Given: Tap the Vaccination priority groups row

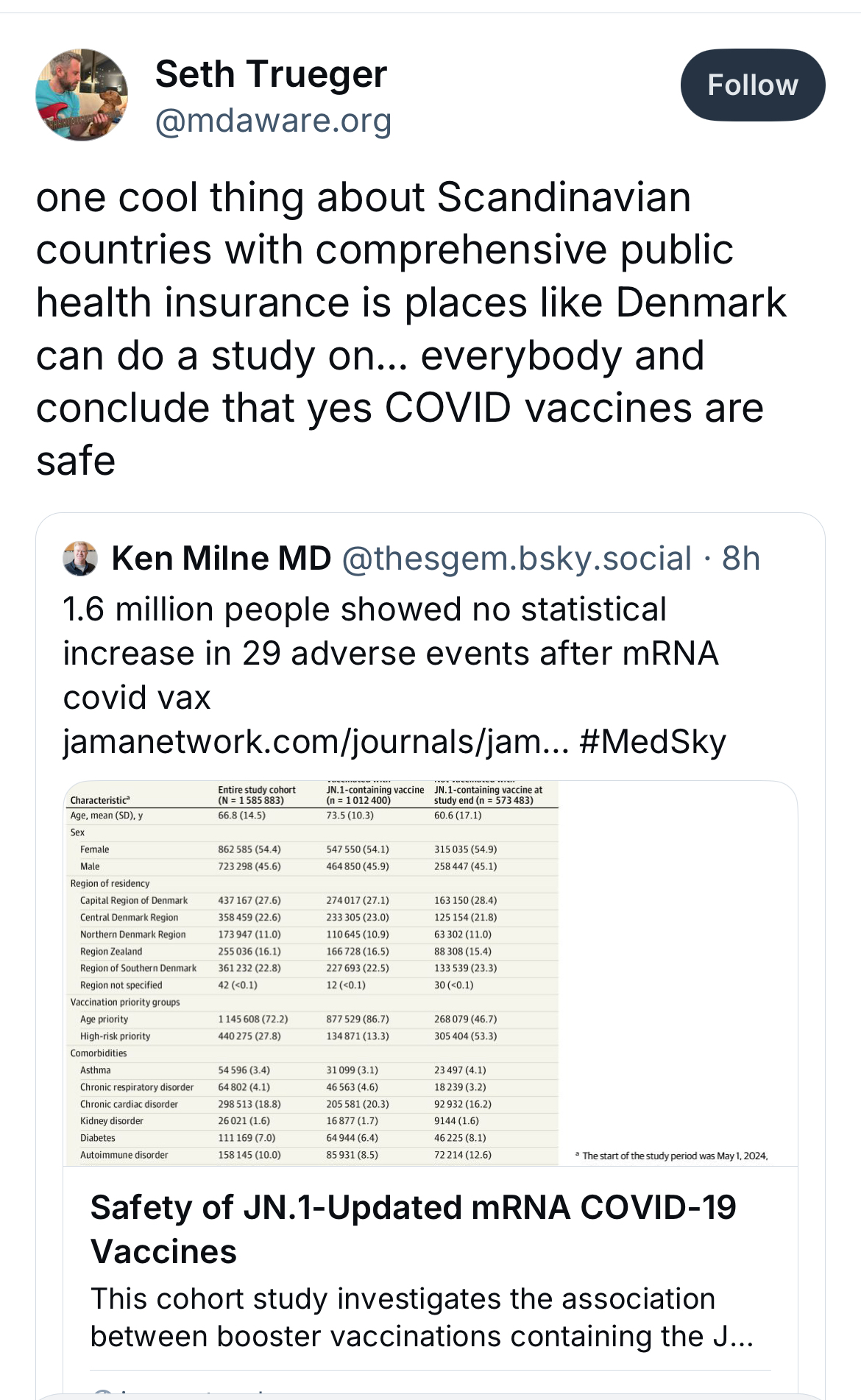Looking at the screenshot, I should pos(125,1002).
